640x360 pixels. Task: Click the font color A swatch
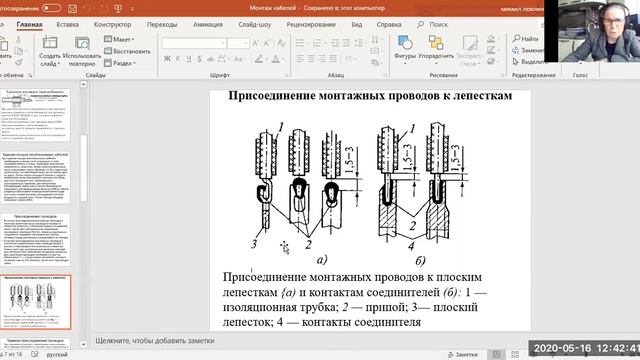pos(276,59)
